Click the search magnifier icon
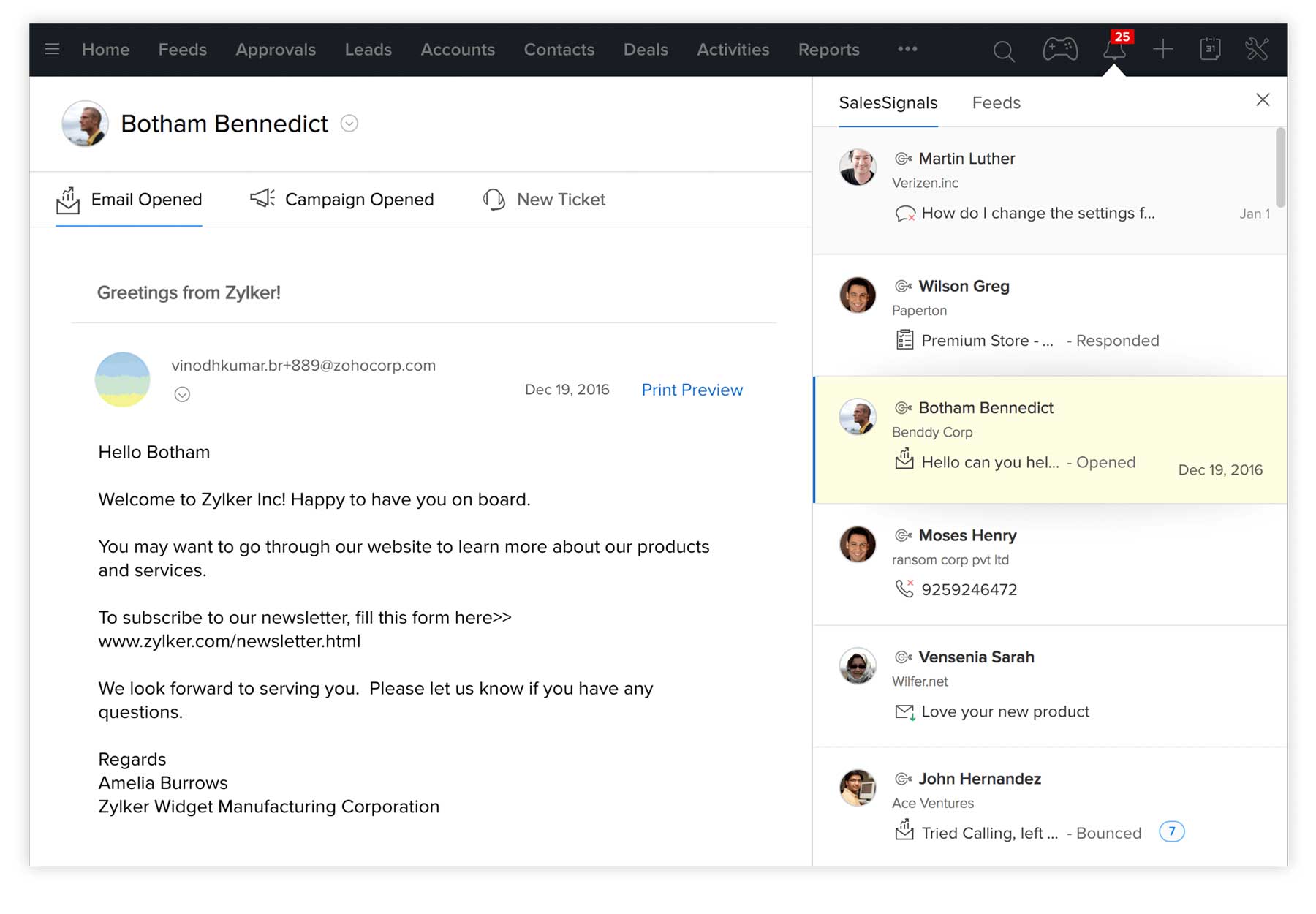This screenshot has width=1316, height=914. (1003, 50)
